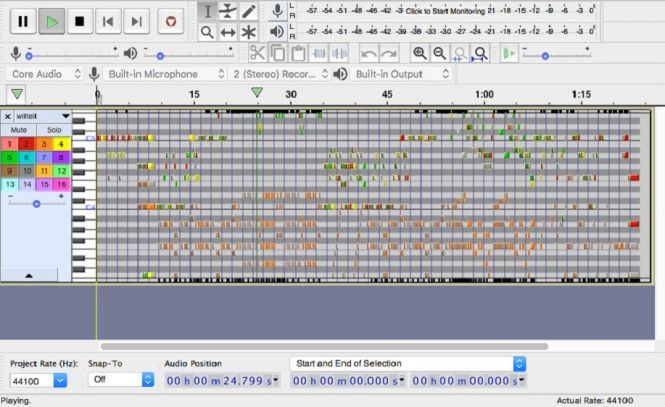The height and width of the screenshot is (407, 665).
Task: Toggle MIDI channel 13 button
Action: tap(9, 184)
